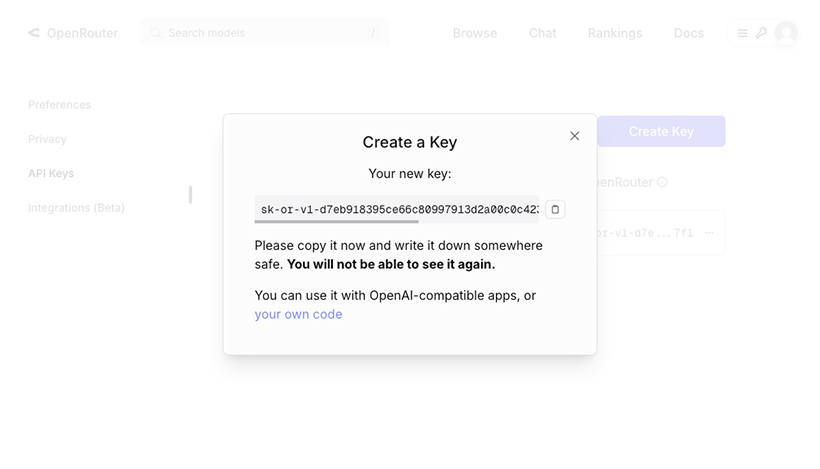The image size is (820, 469).
Task: Click the slash shortcut hint in search
Action: click(x=373, y=33)
